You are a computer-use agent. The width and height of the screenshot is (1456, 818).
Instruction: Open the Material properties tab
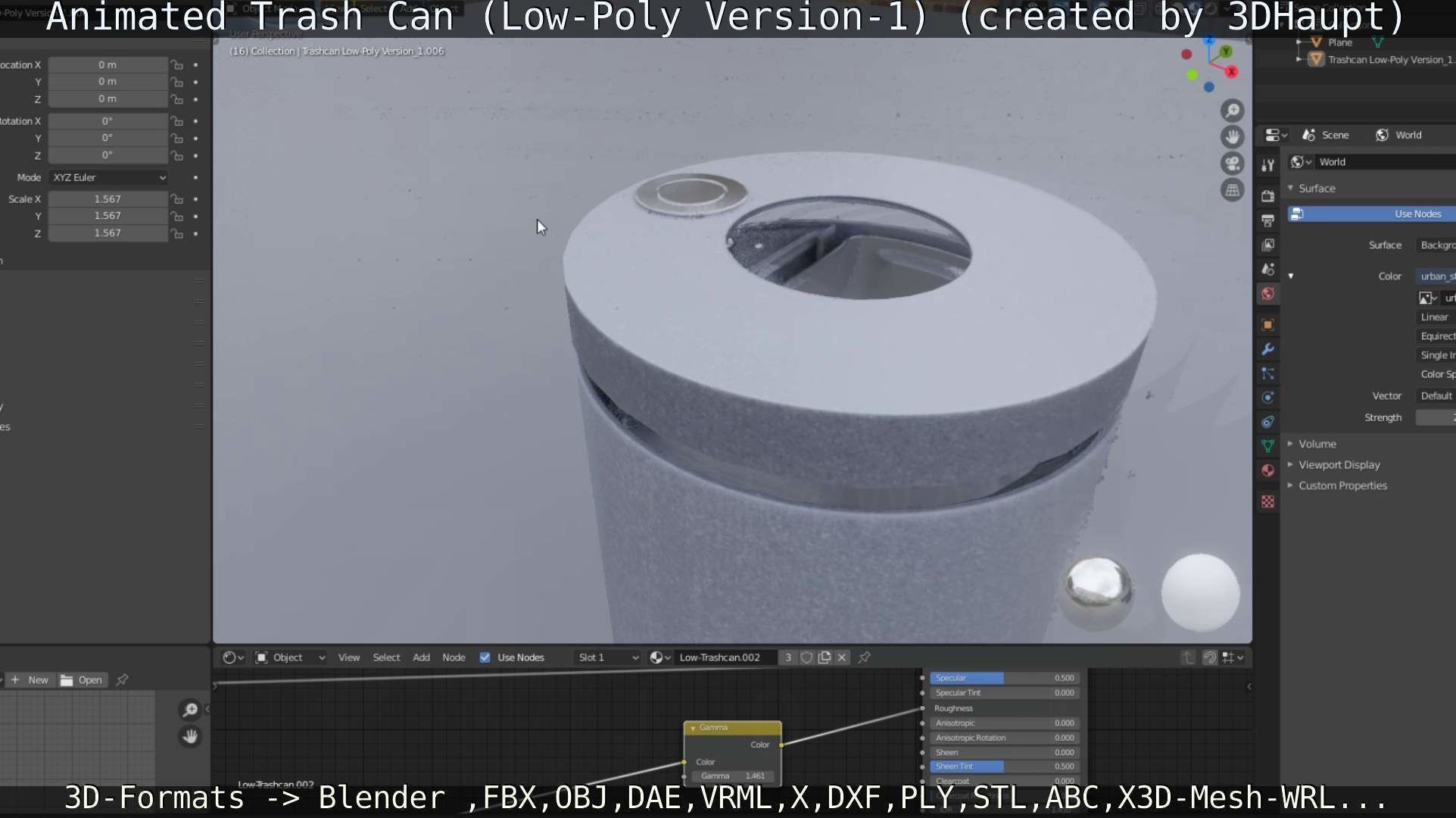pos(1268,470)
